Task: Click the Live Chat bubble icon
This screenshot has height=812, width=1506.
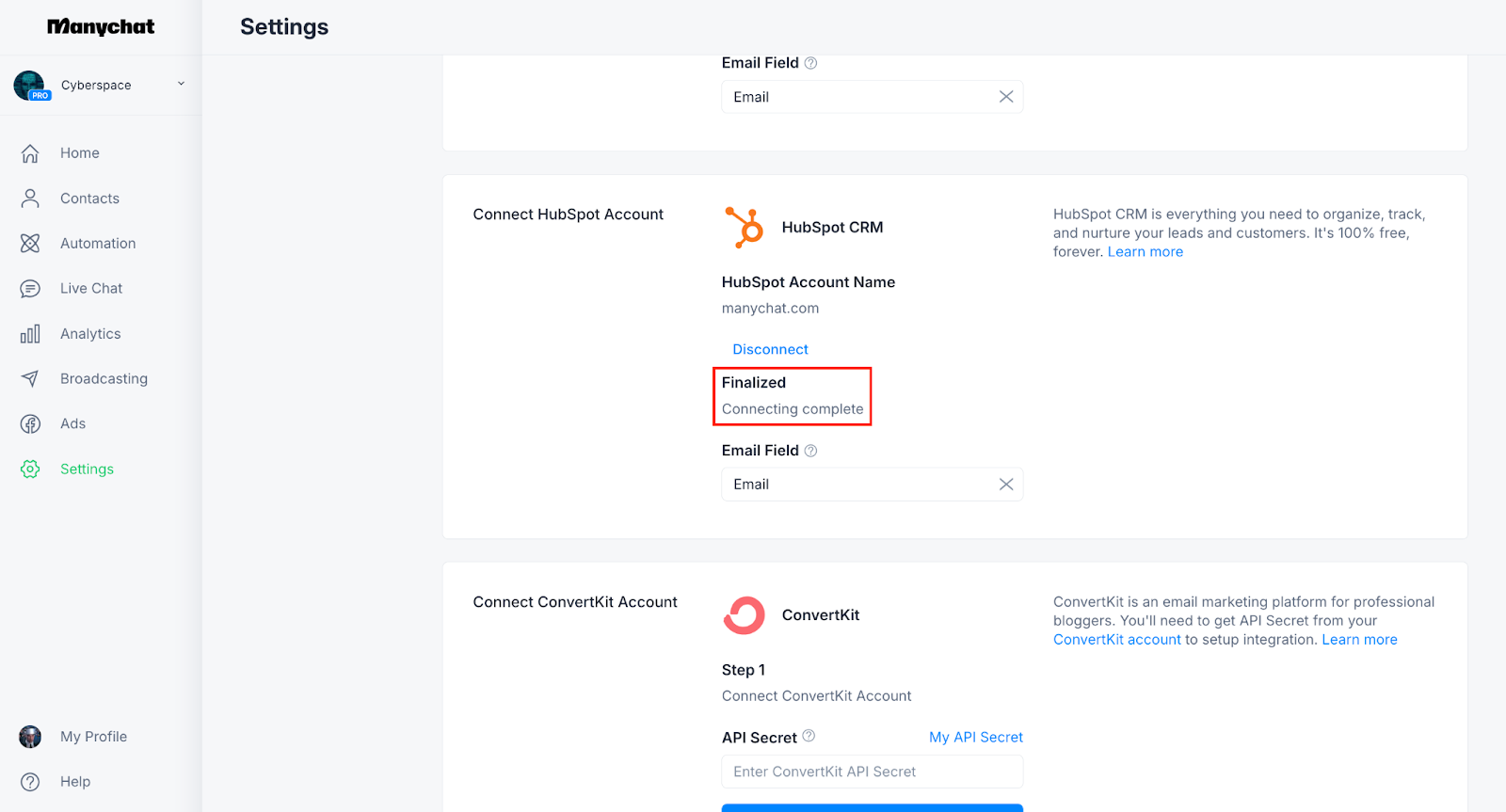Action: tap(30, 289)
